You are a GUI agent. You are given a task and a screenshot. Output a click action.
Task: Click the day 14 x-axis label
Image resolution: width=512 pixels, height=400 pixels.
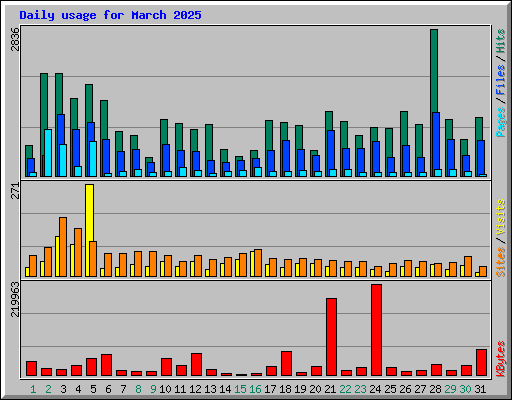pos(225,389)
